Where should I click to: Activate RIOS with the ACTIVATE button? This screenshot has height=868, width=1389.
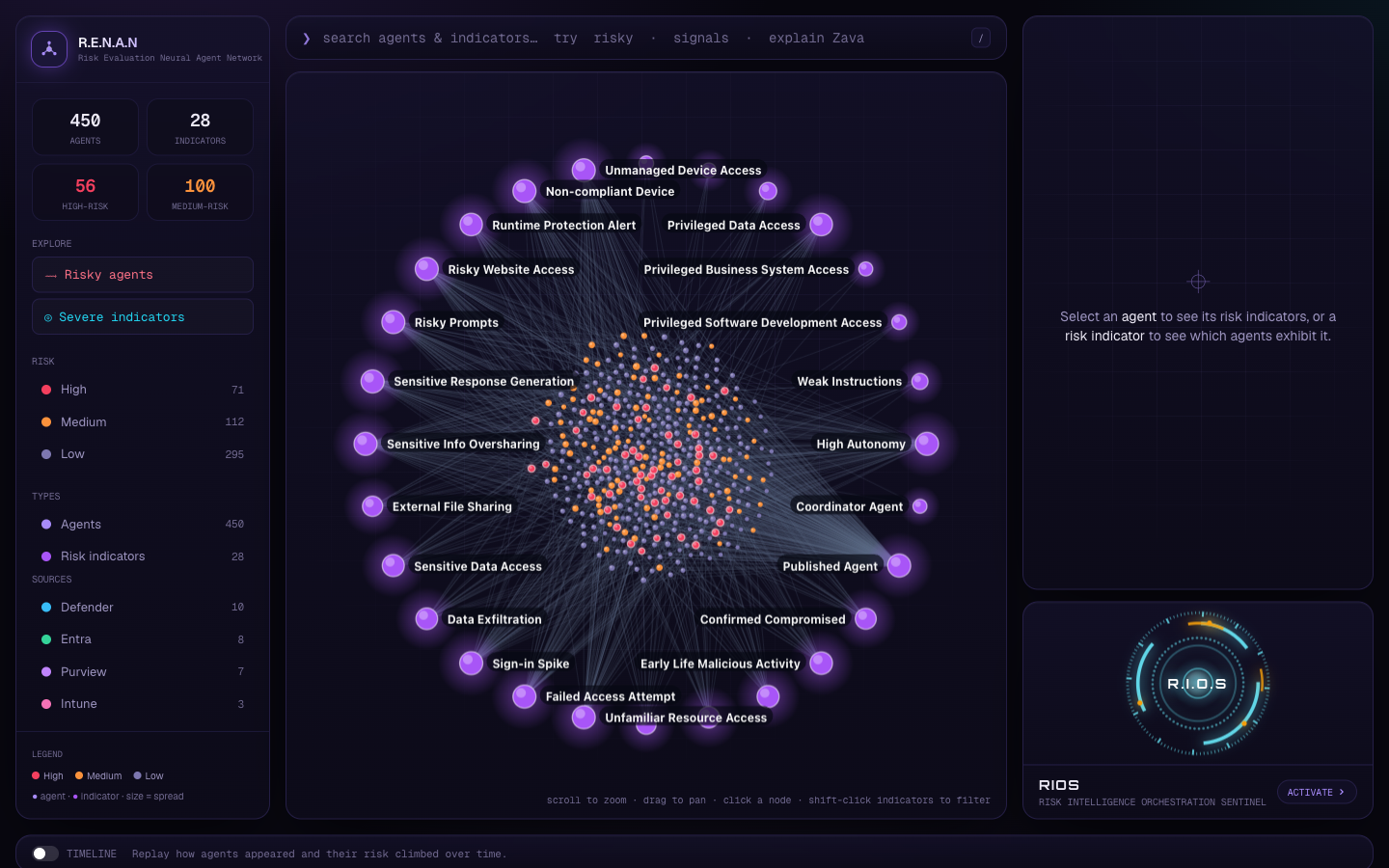(1317, 792)
